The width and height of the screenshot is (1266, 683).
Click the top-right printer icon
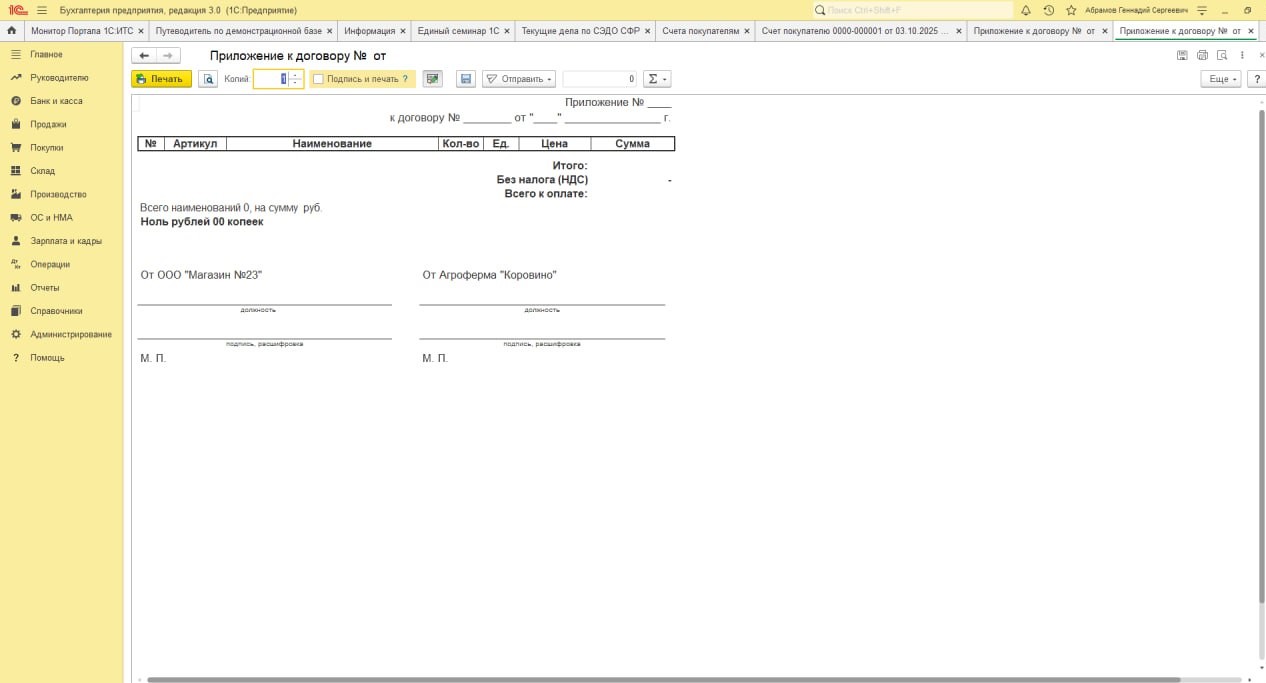click(1202, 56)
